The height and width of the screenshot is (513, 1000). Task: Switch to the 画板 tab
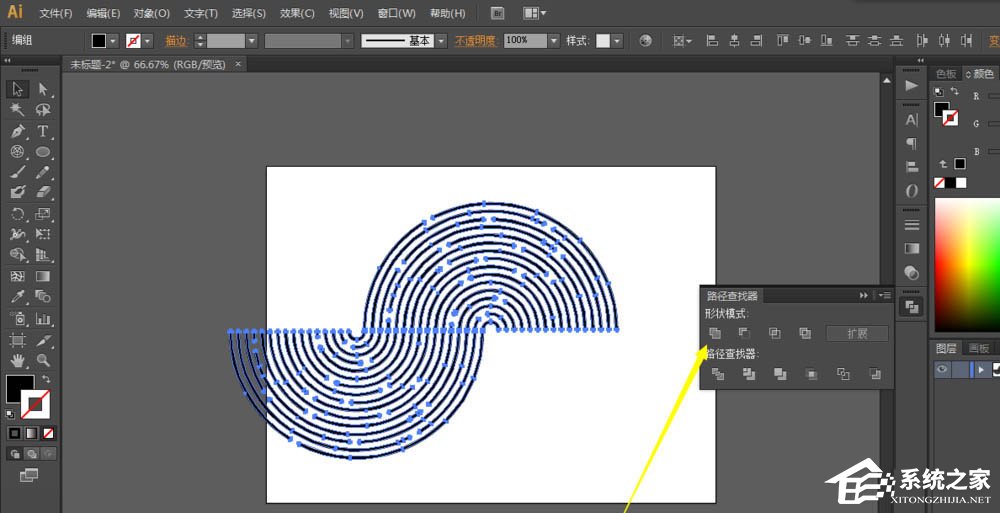978,348
